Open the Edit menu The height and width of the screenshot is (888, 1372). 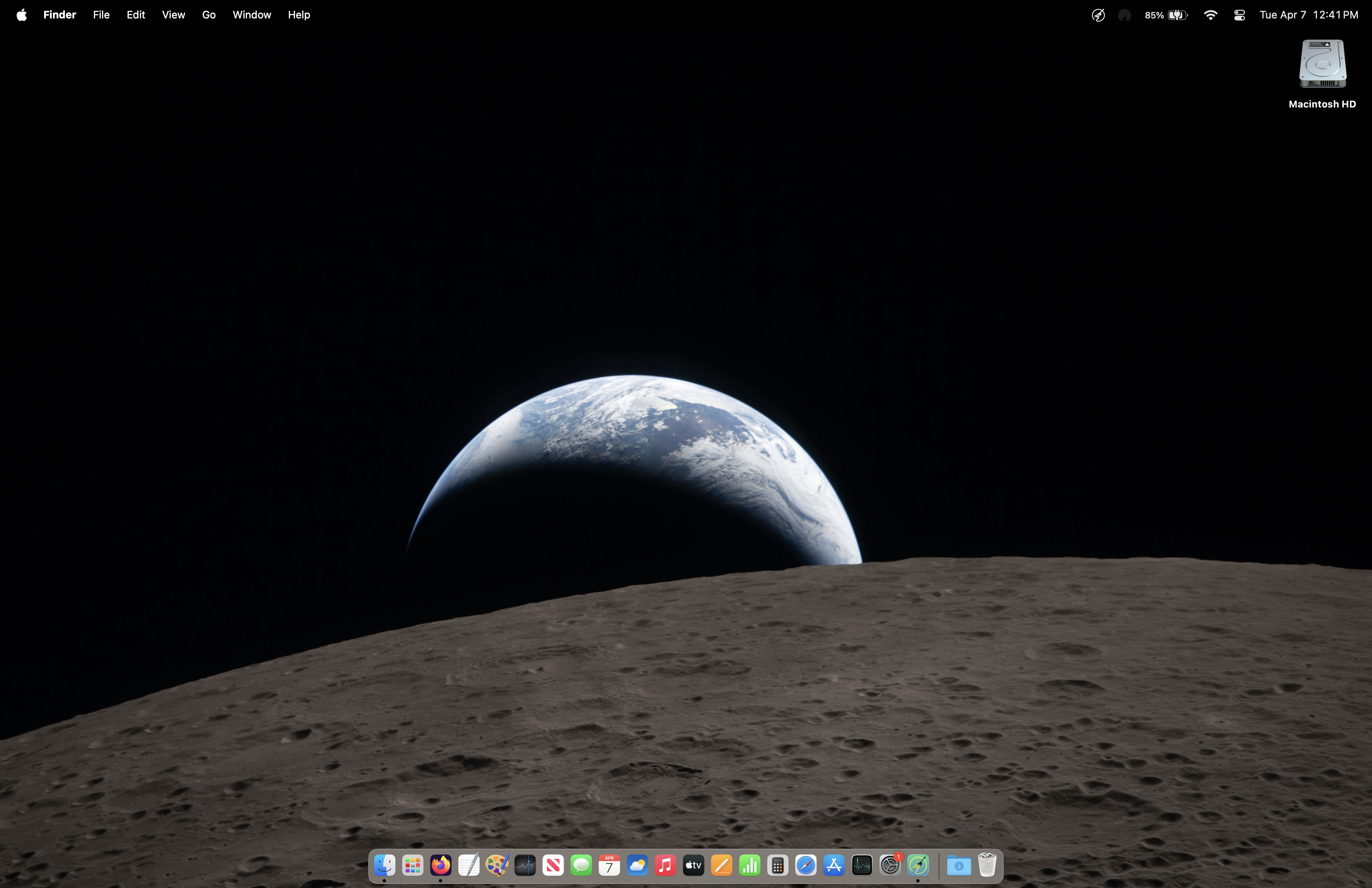click(136, 15)
